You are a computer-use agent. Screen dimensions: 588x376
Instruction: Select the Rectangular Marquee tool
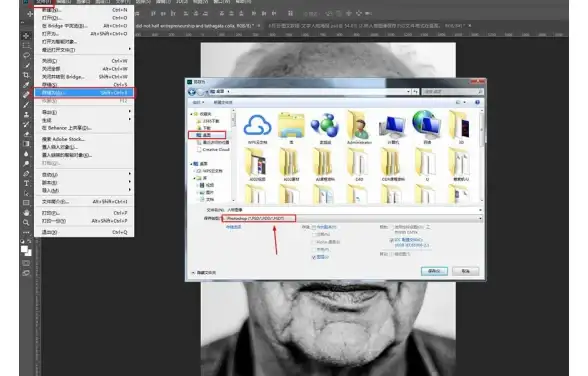[26, 45]
